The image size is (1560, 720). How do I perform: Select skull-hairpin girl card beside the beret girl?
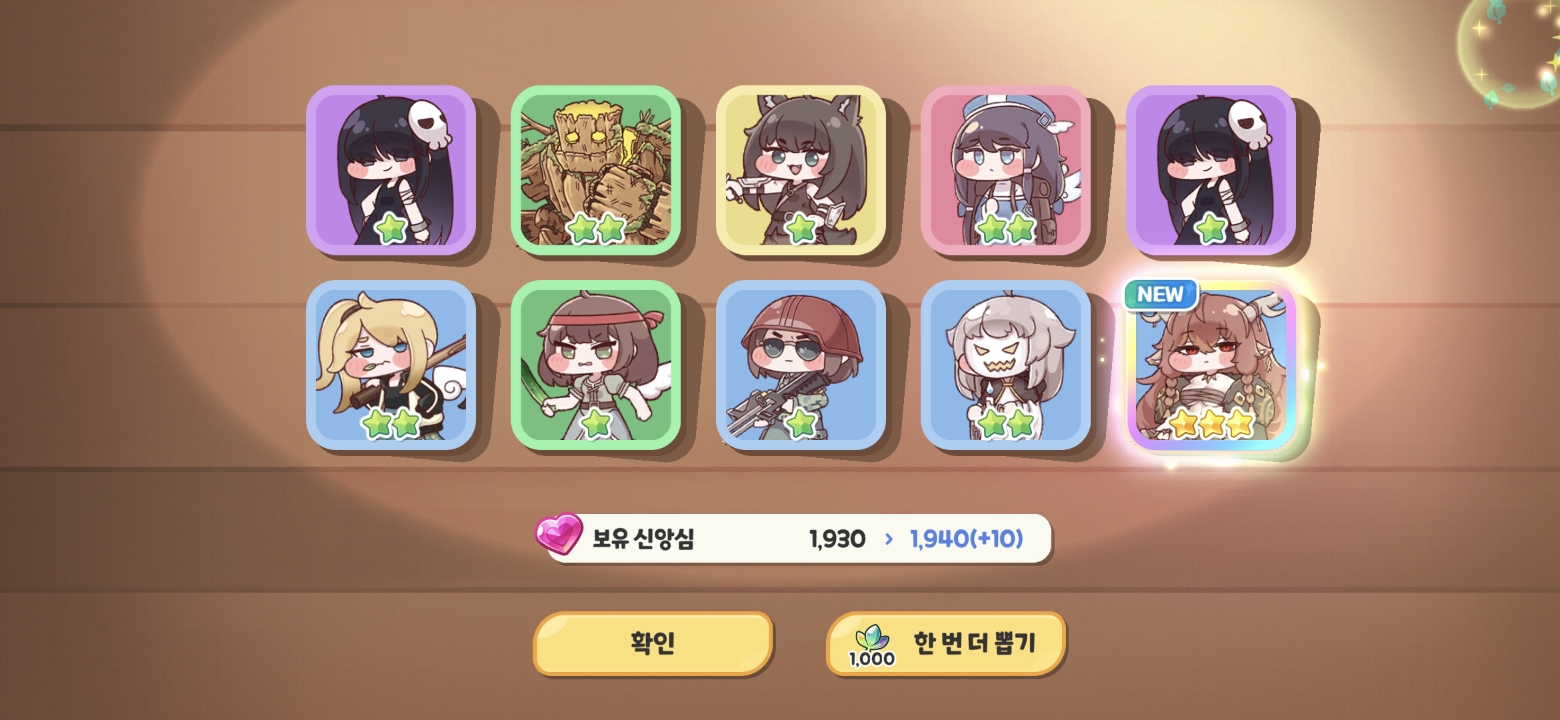point(1211,170)
